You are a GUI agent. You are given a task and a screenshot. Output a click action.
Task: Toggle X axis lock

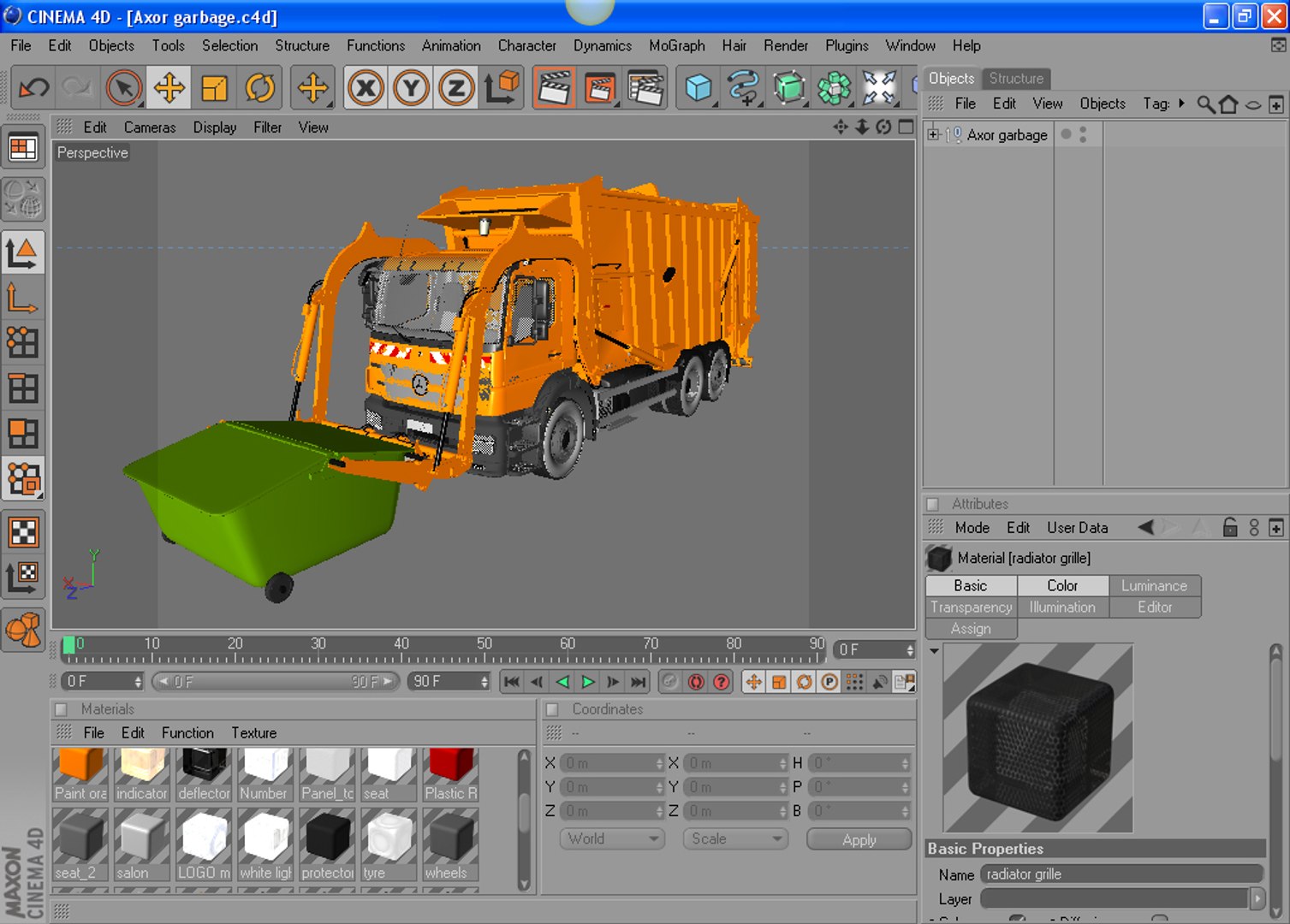366,87
